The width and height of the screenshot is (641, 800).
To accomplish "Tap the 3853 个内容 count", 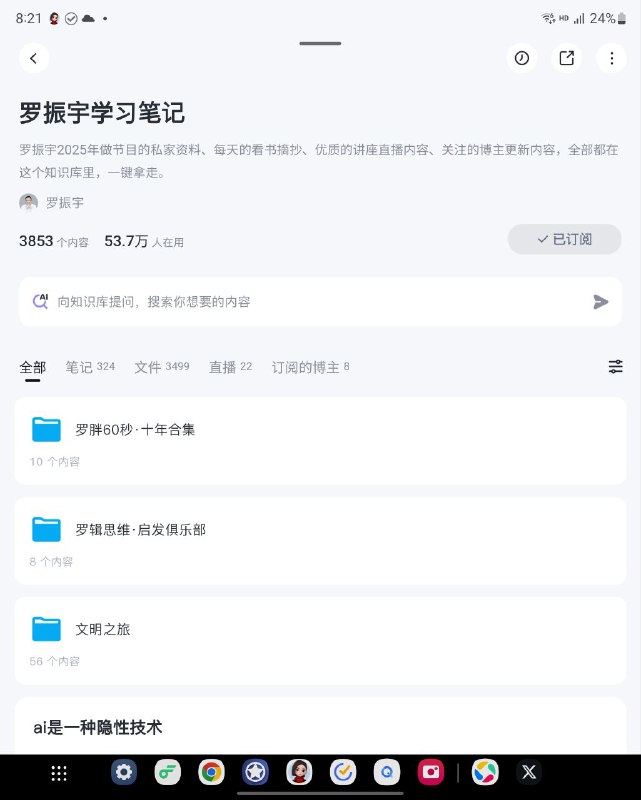I will pos(54,241).
